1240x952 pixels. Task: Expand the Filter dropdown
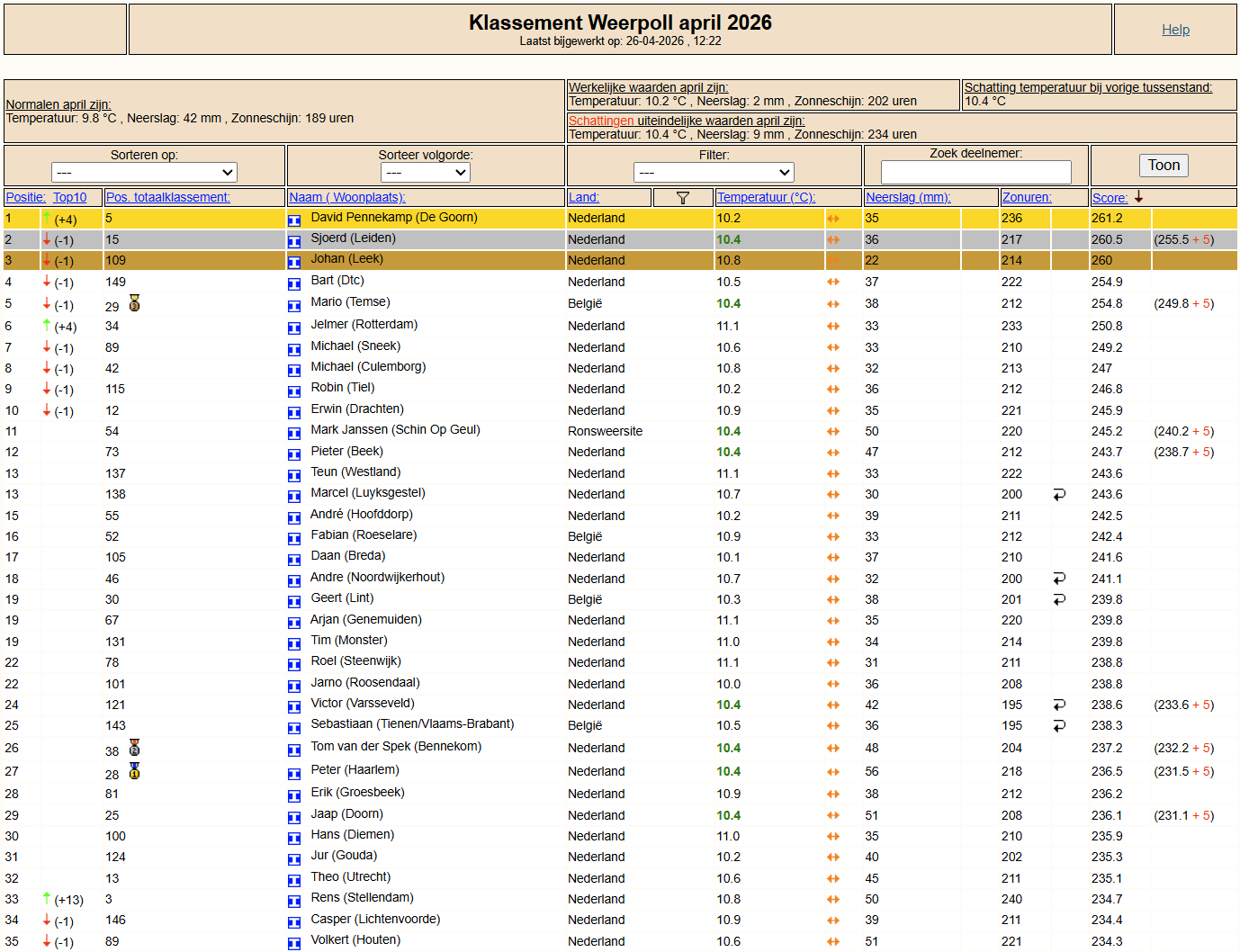(714, 172)
